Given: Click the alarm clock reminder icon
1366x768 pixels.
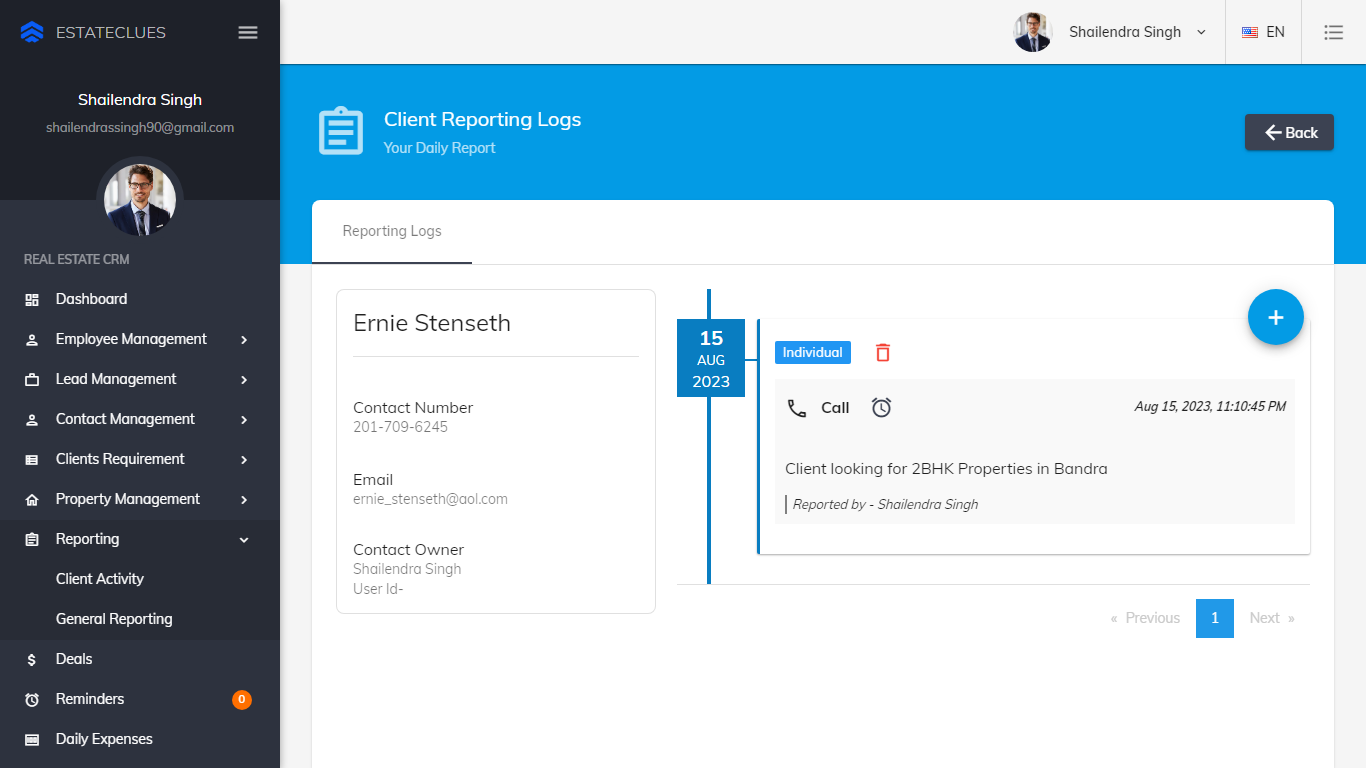Looking at the screenshot, I should (881, 407).
